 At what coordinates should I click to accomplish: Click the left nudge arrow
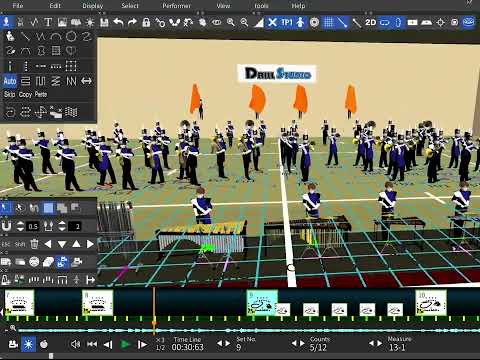[48, 244]
